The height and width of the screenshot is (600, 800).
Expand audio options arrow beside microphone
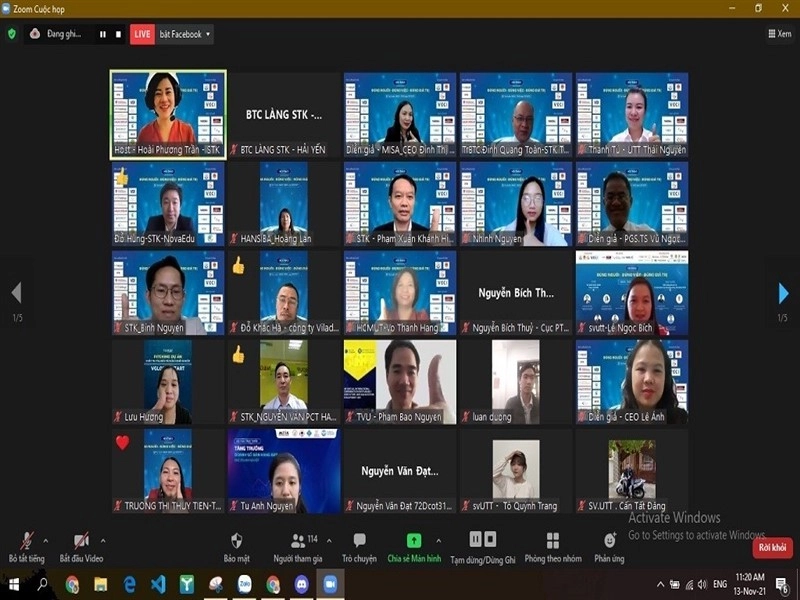pos(48,540)
